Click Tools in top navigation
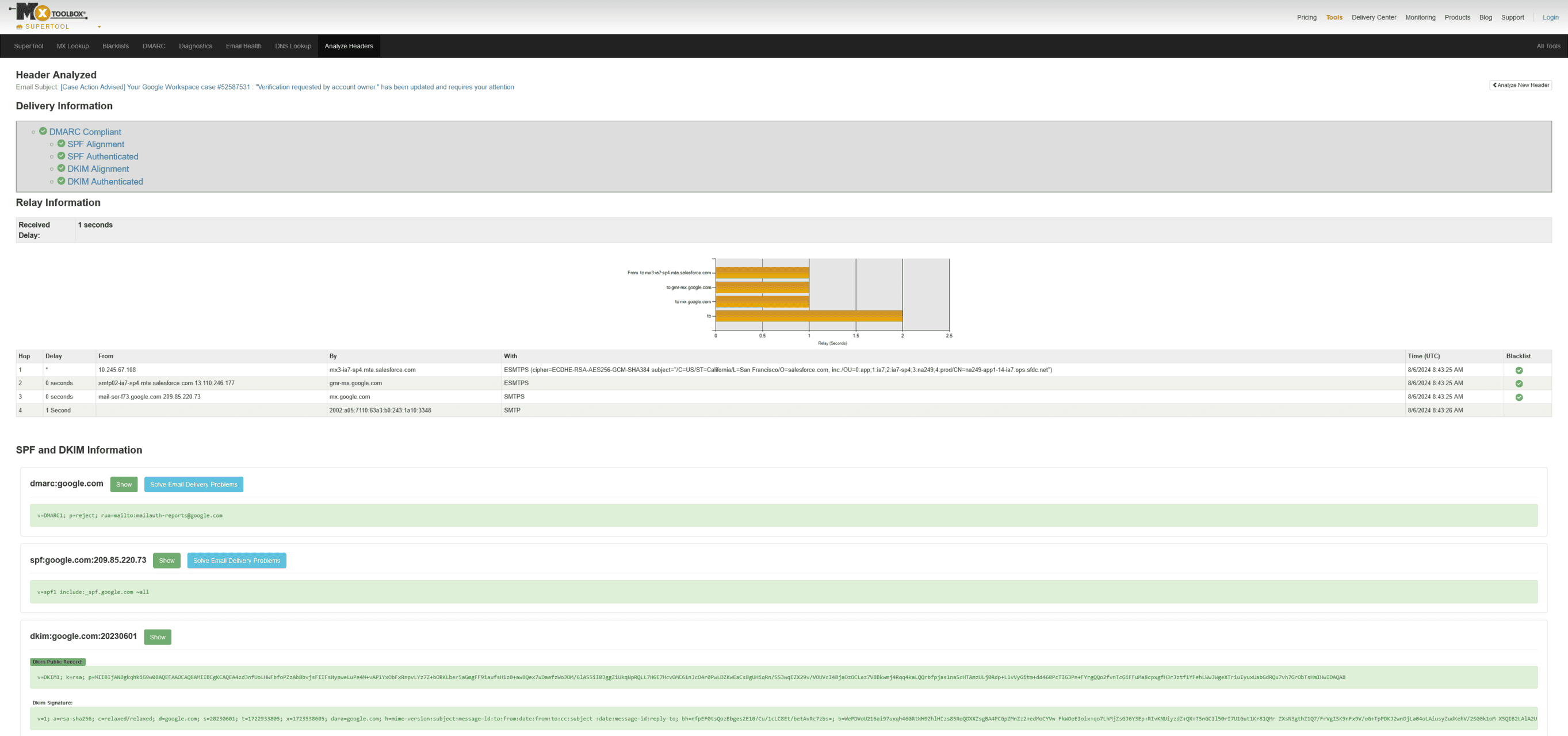This screenshot has height=736, width=1568. click(x=1334, y=18)
